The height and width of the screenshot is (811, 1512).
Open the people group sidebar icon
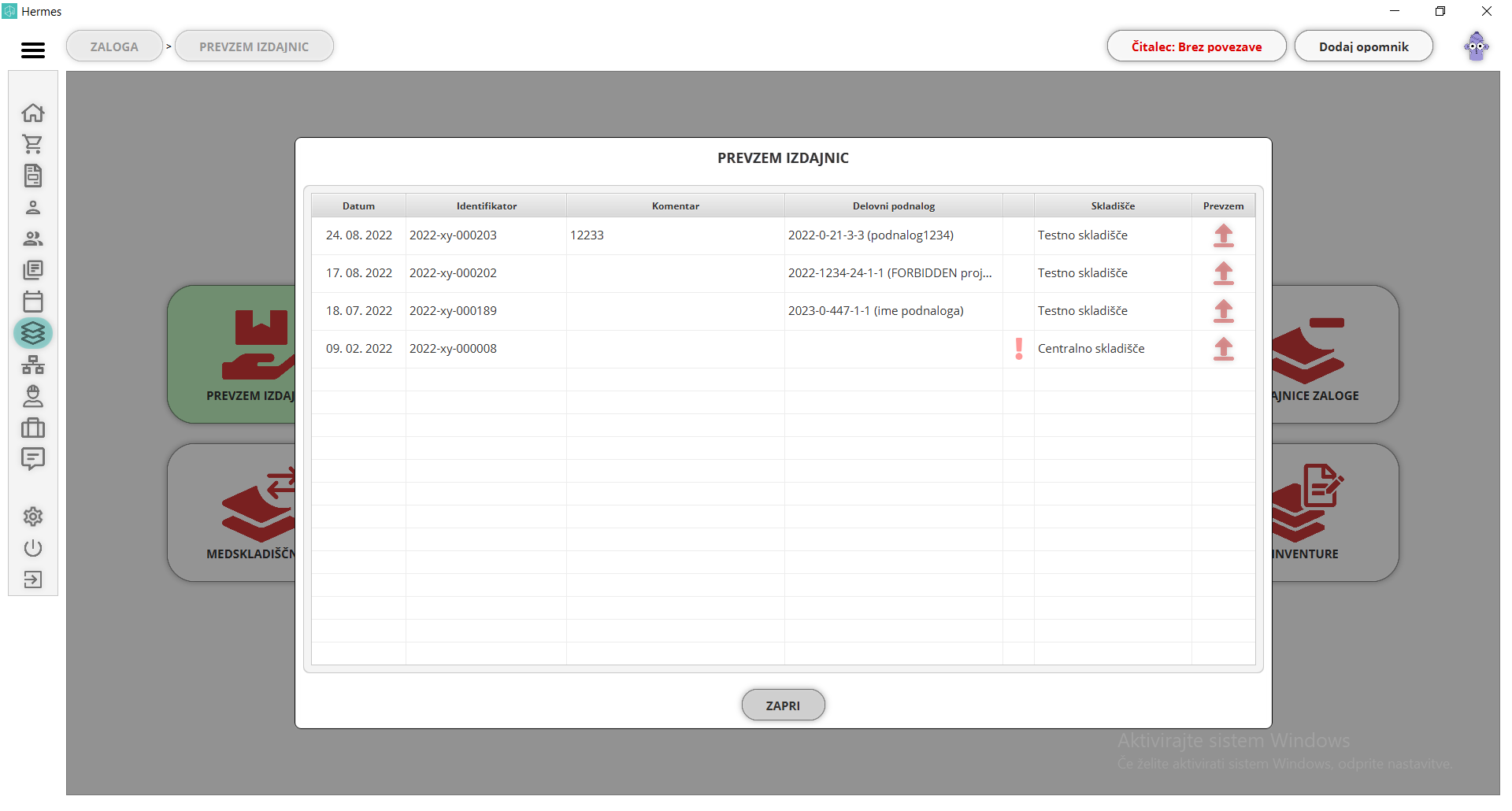(33, 239)
